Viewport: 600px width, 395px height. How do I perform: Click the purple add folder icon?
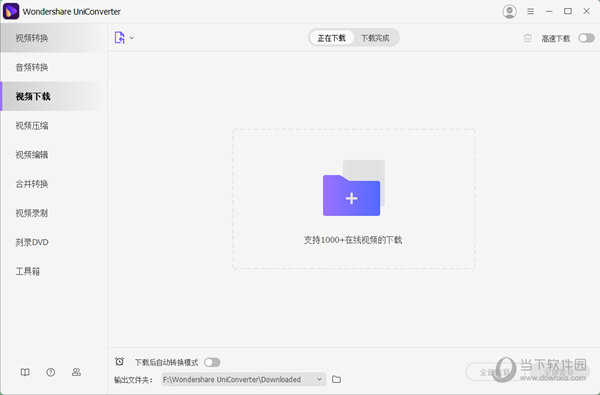354,188
